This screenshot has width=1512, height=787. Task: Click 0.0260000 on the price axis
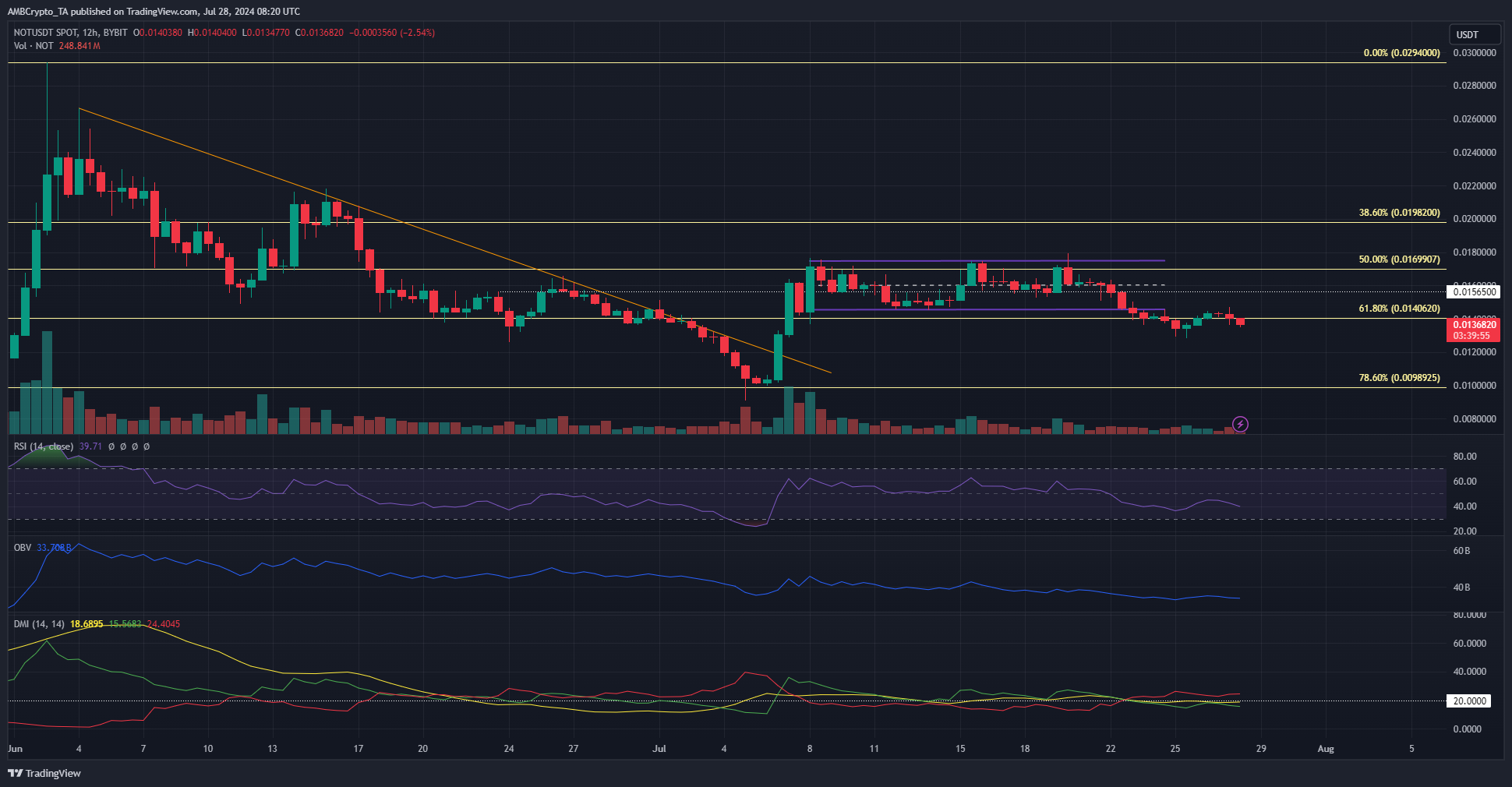tap(1475, 119)
